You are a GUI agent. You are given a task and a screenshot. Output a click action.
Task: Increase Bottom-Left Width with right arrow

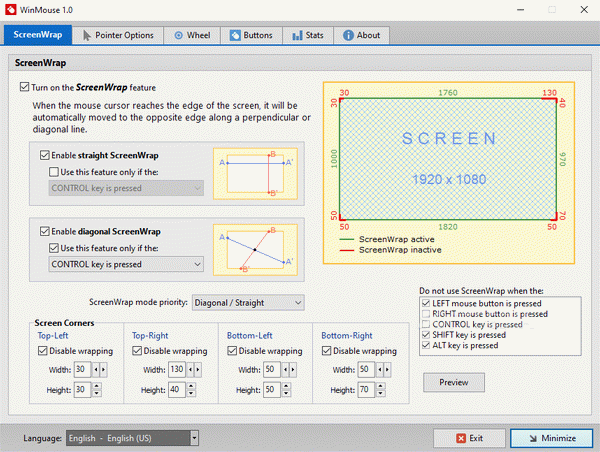293,370
